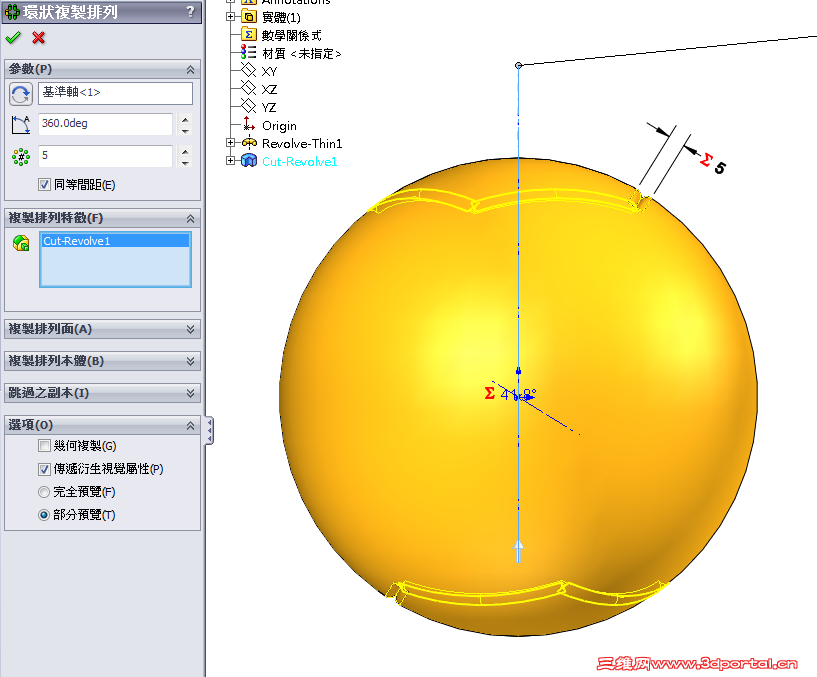This screenshot has width=817, height=677.
Task: Select the Revolve-Thin1 feature icon
Action: [249, 142]
